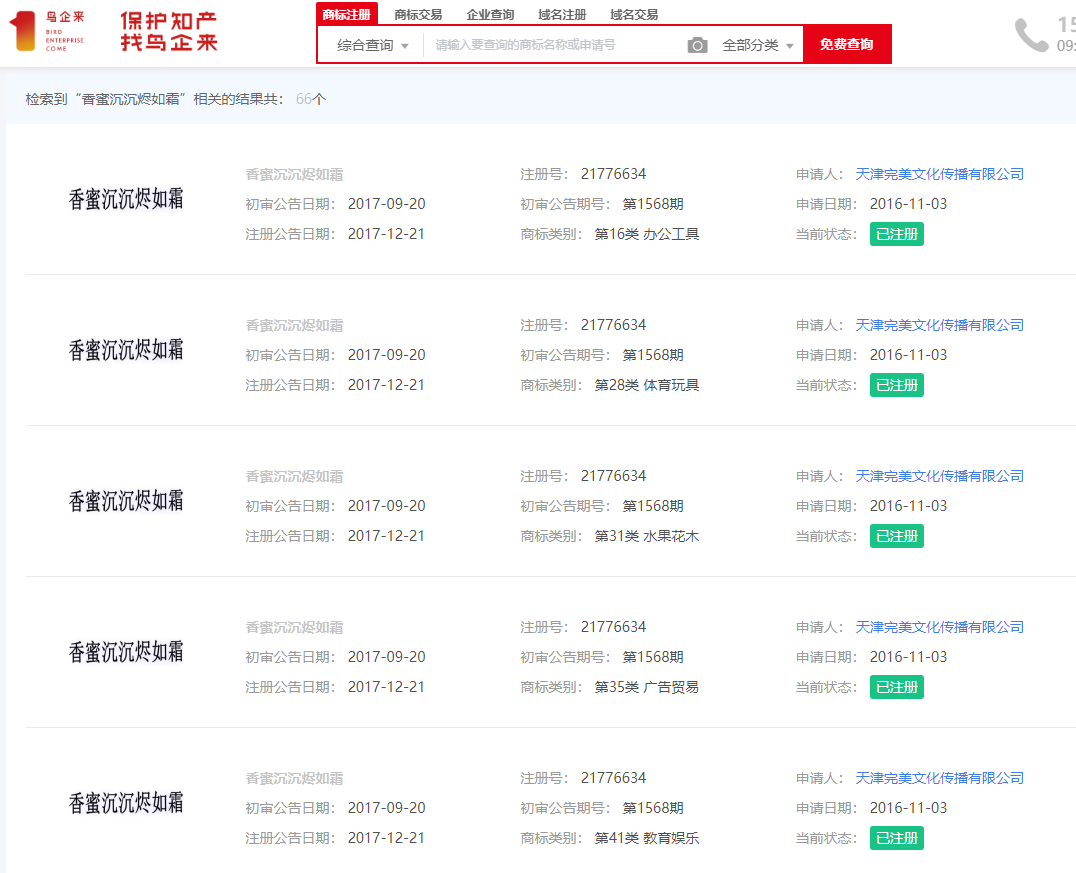Click 2017-09-20 date in 第35类 row

click(x=386, y=657)
